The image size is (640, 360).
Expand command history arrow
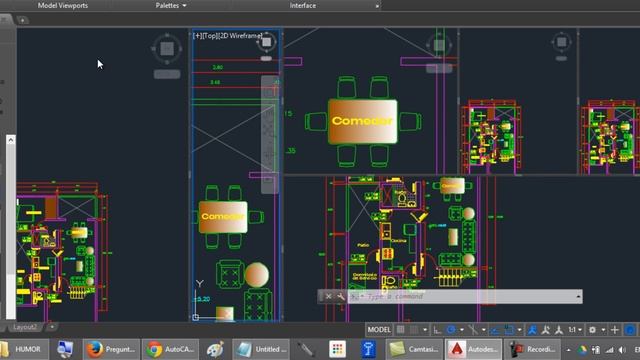pyautogui.click(x=578, y=296)
